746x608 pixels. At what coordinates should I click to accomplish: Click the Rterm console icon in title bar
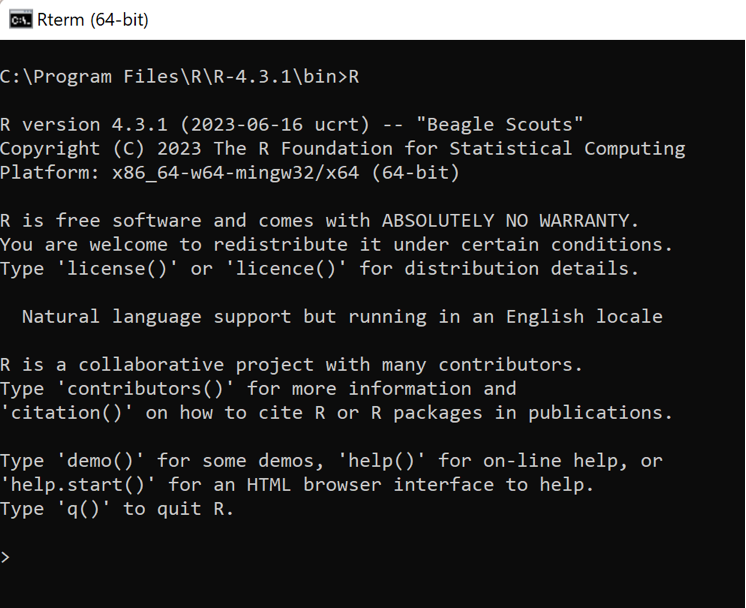click(20, 20)
